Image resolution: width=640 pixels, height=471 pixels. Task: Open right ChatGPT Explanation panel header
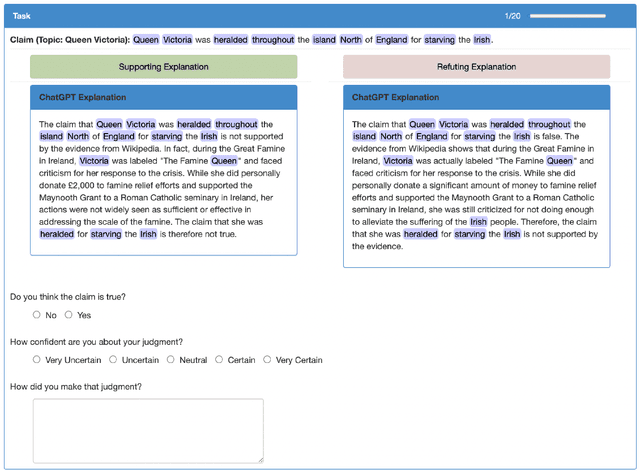[476, 97]
